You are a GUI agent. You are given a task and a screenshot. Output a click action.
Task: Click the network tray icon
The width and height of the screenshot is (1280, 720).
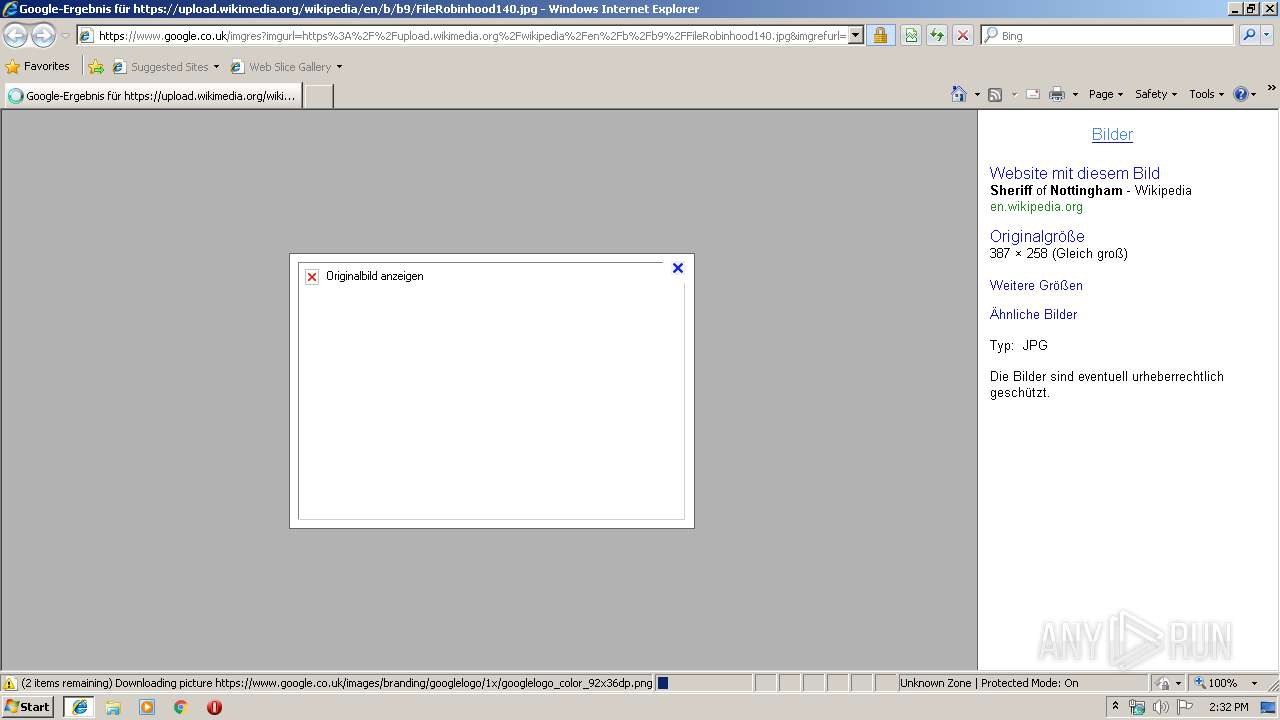tap(1137, 707)
